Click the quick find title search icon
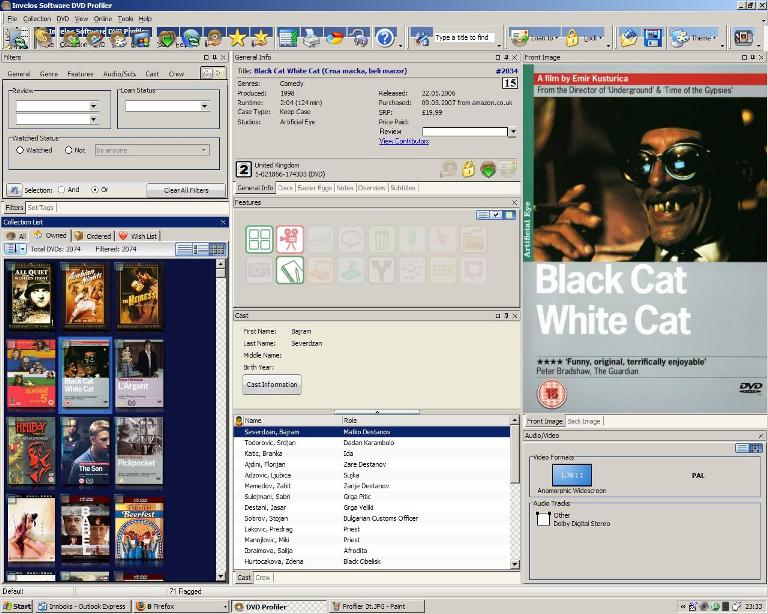This screenshot has width=768, height=614. pyautogui.click(x=421, y=38)
